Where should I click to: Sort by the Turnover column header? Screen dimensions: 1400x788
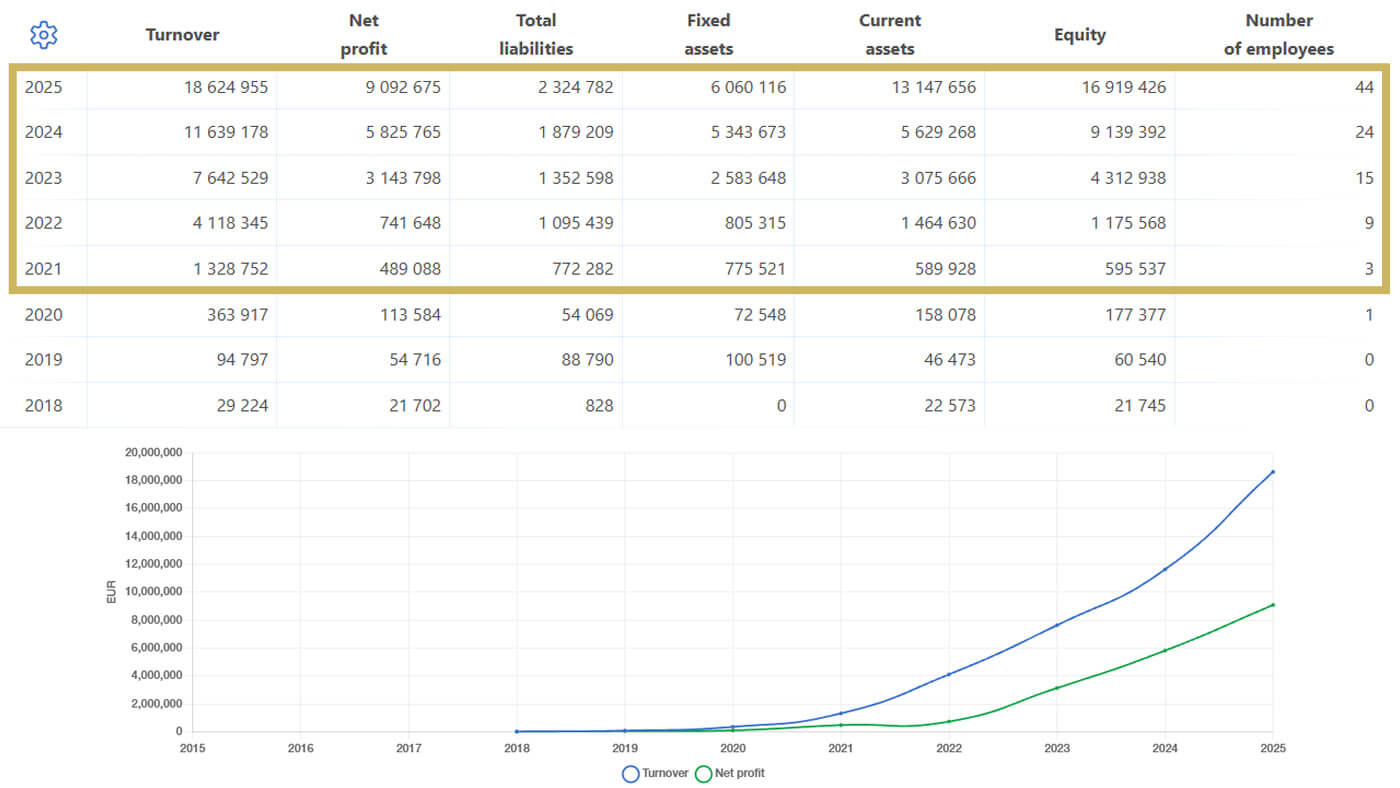click(x=182, y=34)
